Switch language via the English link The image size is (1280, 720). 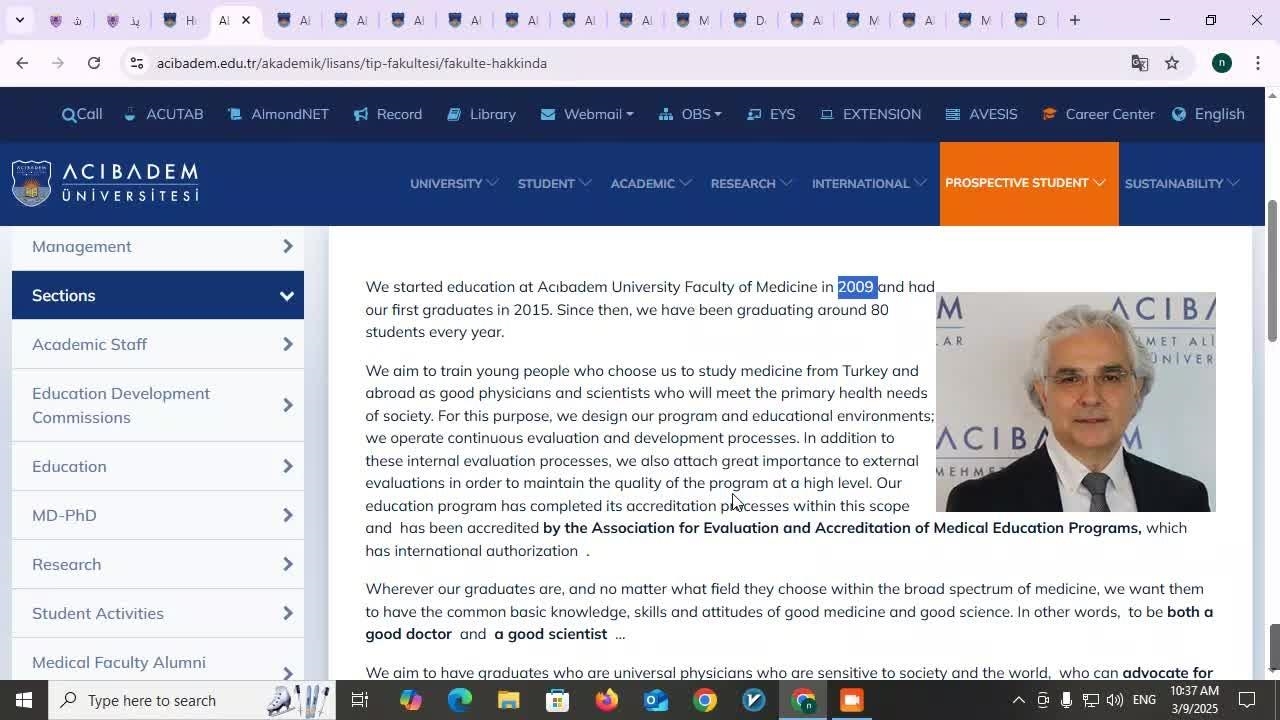click(x=1208, y=115)
